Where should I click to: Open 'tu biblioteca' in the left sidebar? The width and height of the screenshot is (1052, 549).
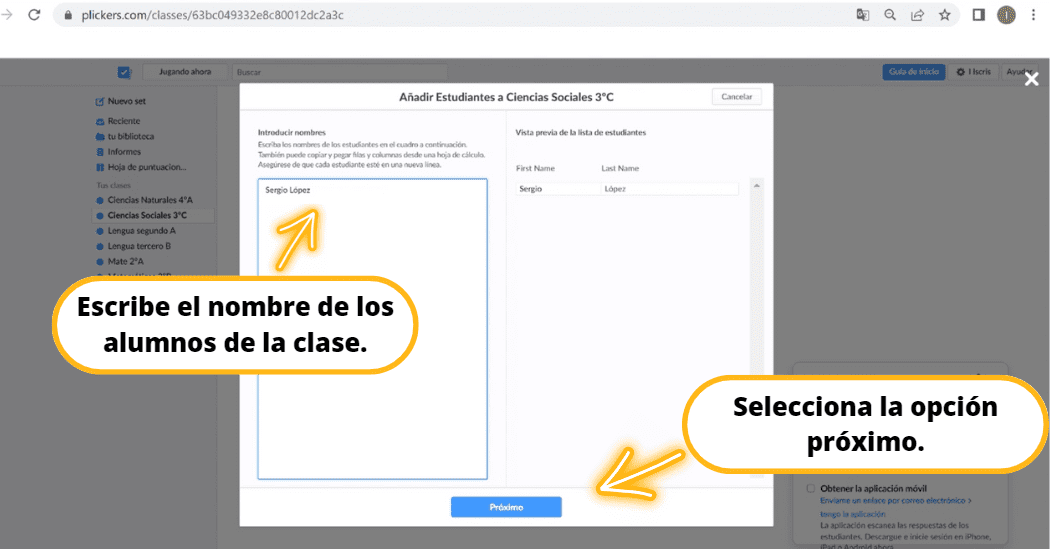[x=130, y=136]
